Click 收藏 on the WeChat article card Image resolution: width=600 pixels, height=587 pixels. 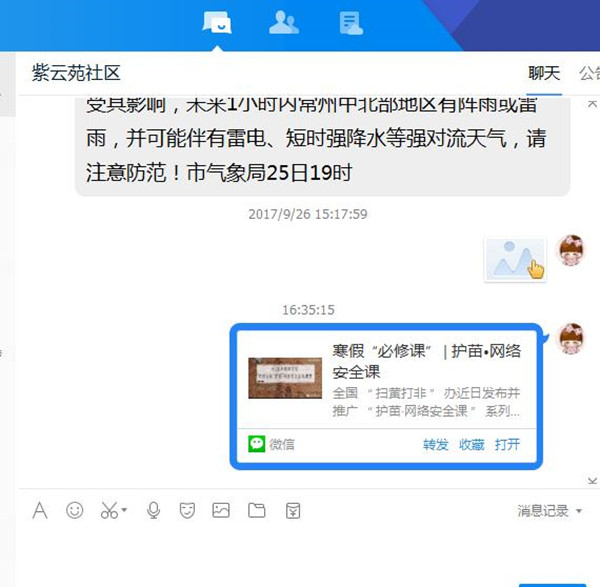coord(471,445)
